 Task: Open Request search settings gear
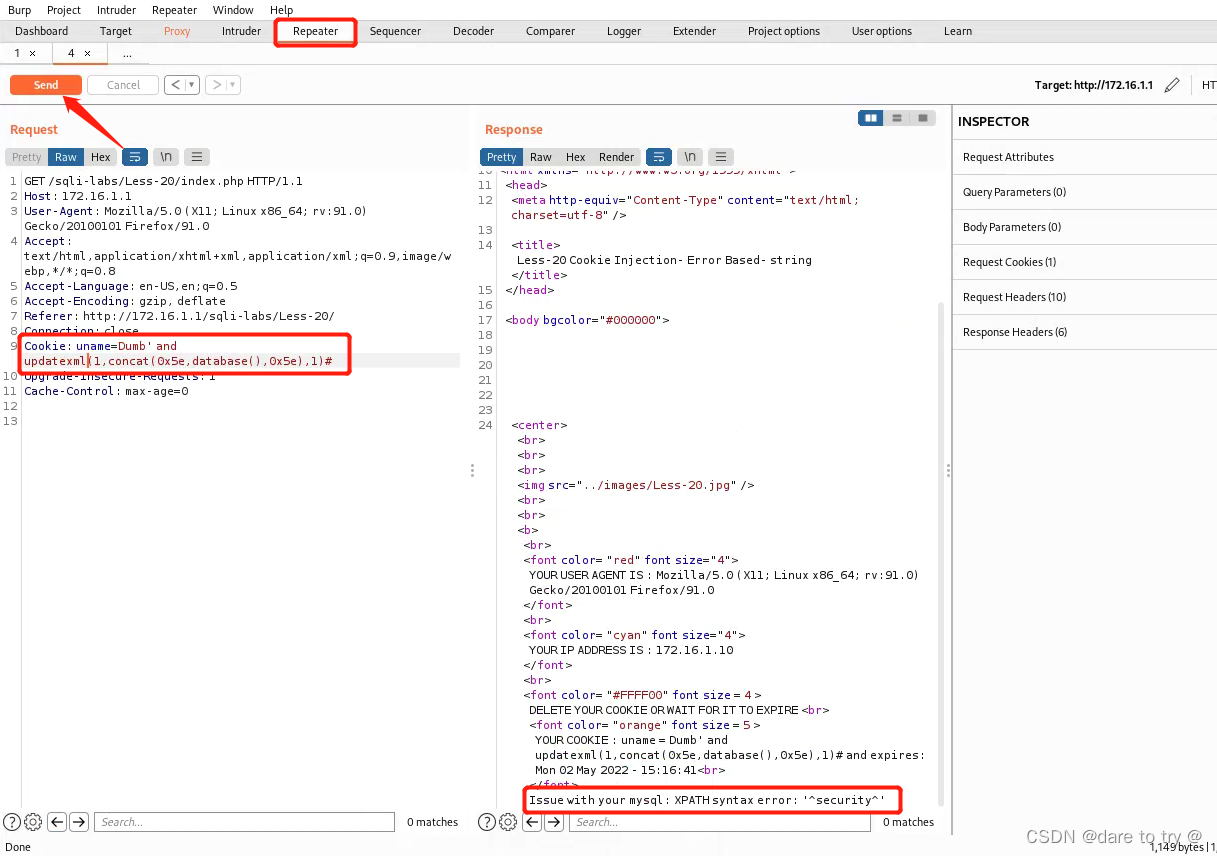(33, 822)
